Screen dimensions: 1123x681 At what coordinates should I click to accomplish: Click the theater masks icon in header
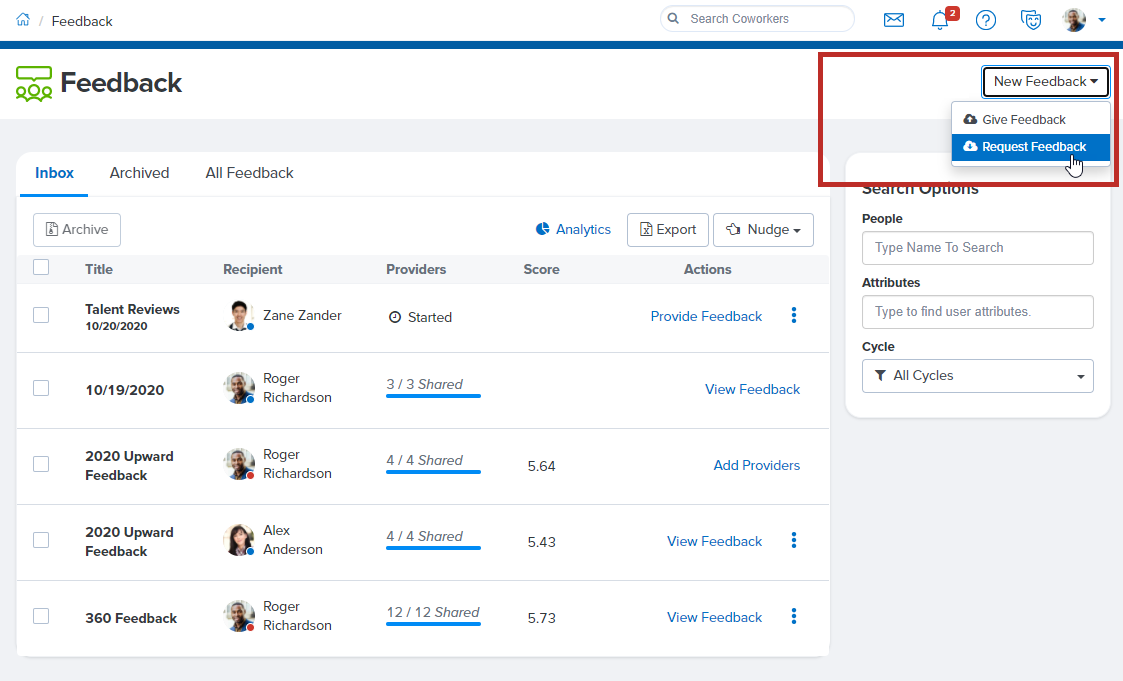click(1031, 20)
